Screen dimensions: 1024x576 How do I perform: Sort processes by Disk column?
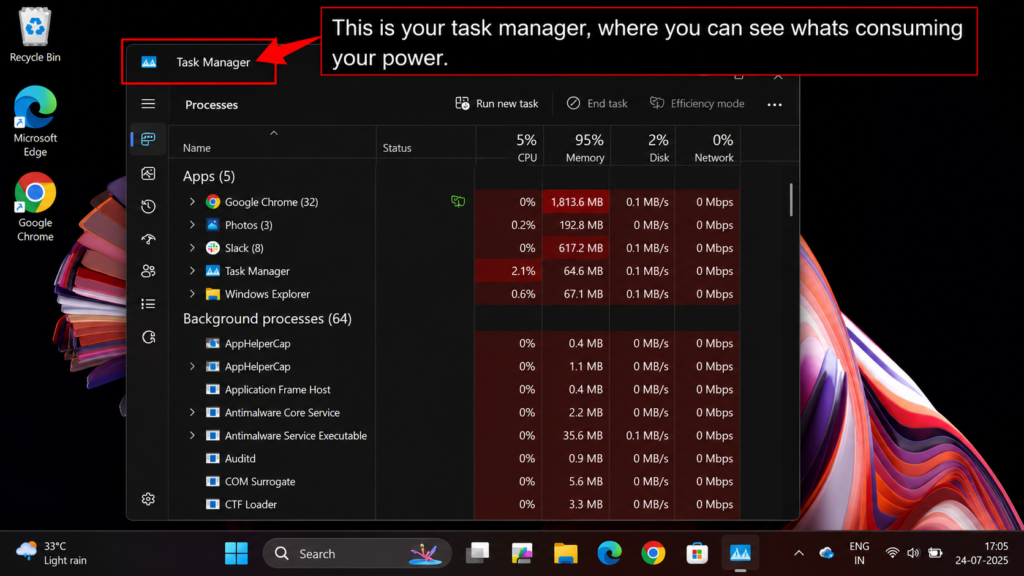point(643,147)
